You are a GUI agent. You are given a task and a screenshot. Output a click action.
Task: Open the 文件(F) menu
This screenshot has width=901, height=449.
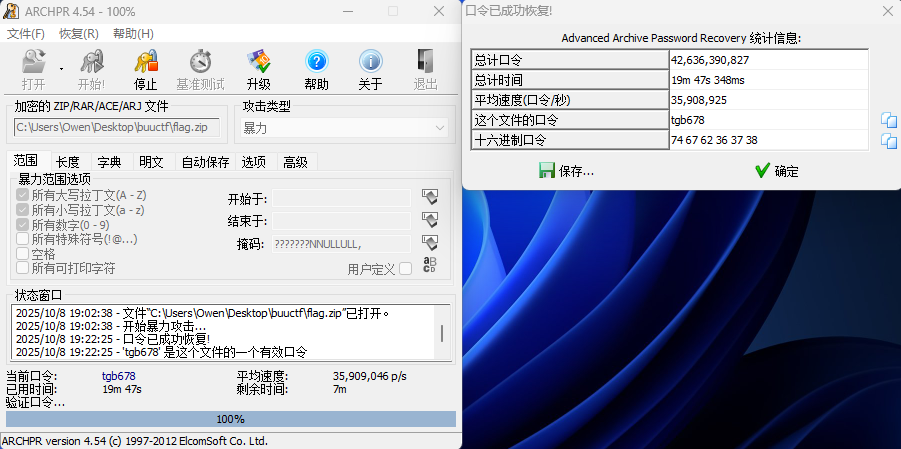click(26, 33)
